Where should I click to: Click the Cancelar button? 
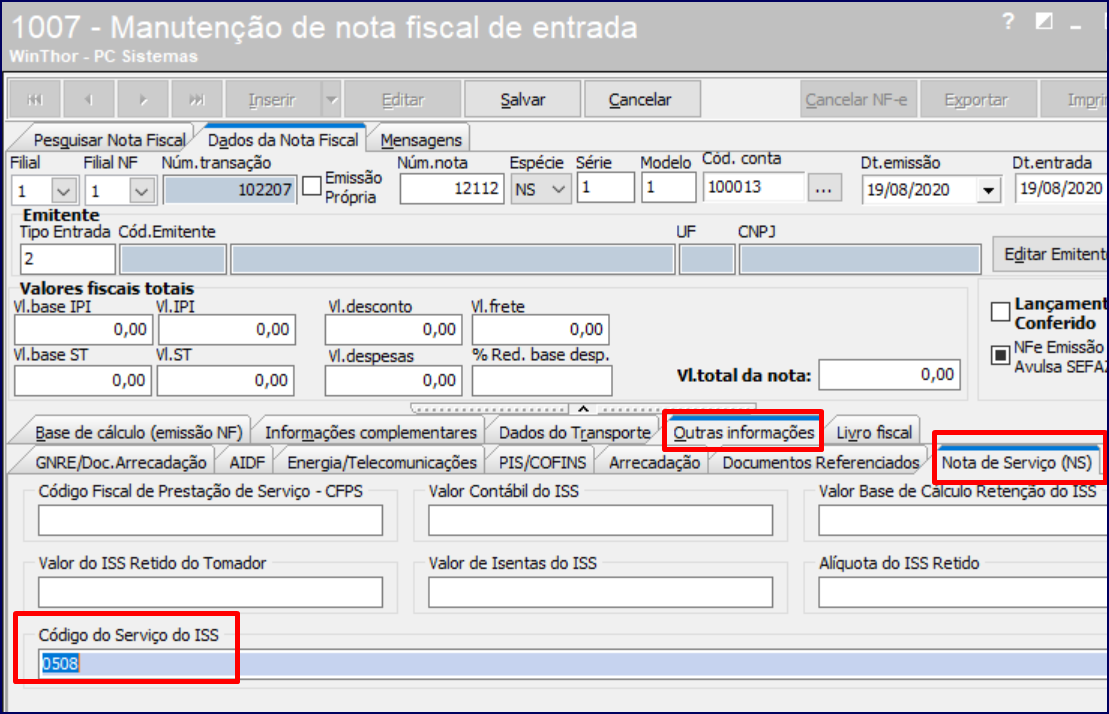click(x=640, y=100)
